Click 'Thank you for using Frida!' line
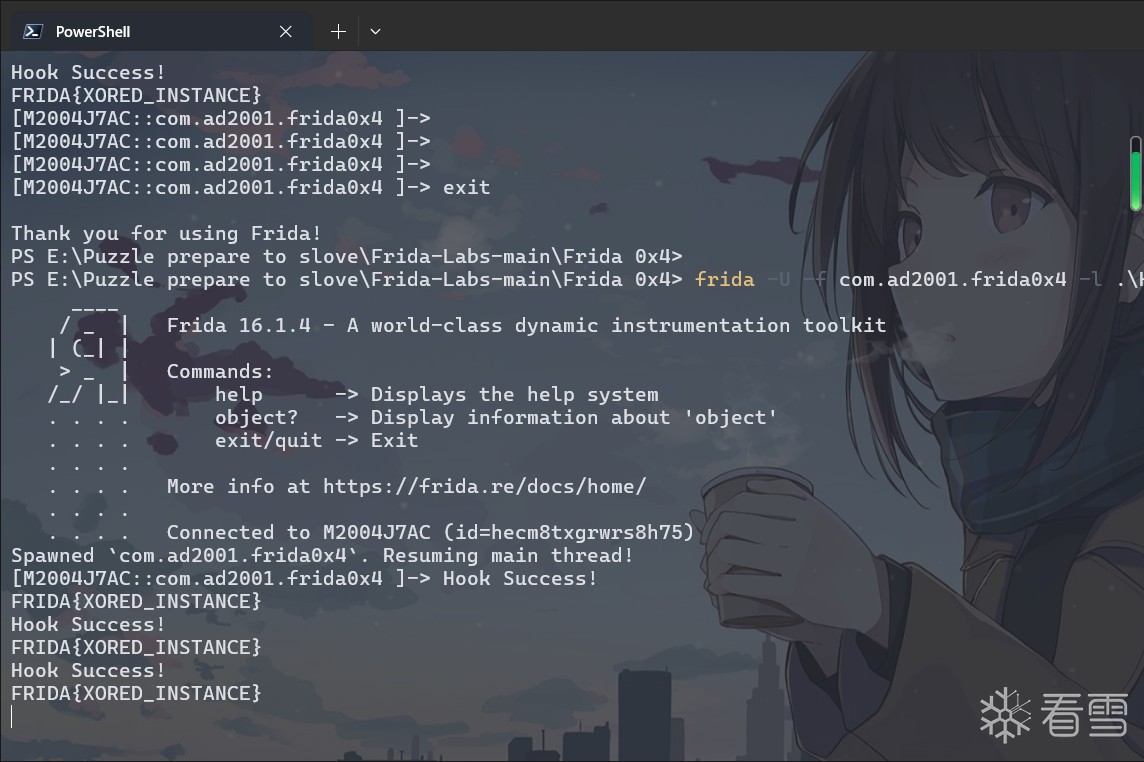 coord(166,234)
